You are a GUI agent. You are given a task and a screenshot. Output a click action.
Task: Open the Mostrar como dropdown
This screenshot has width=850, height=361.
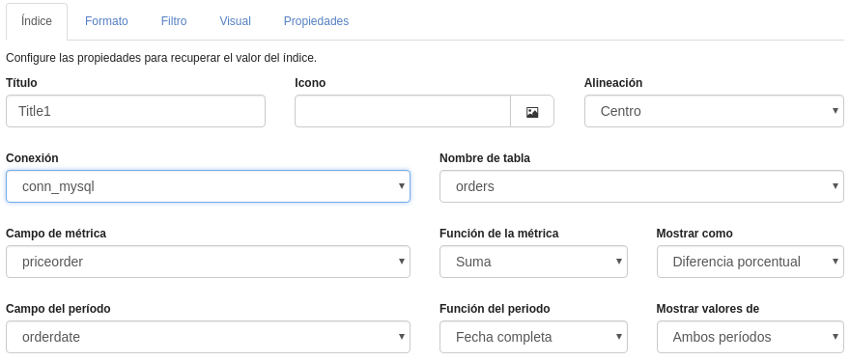(750, 262)
